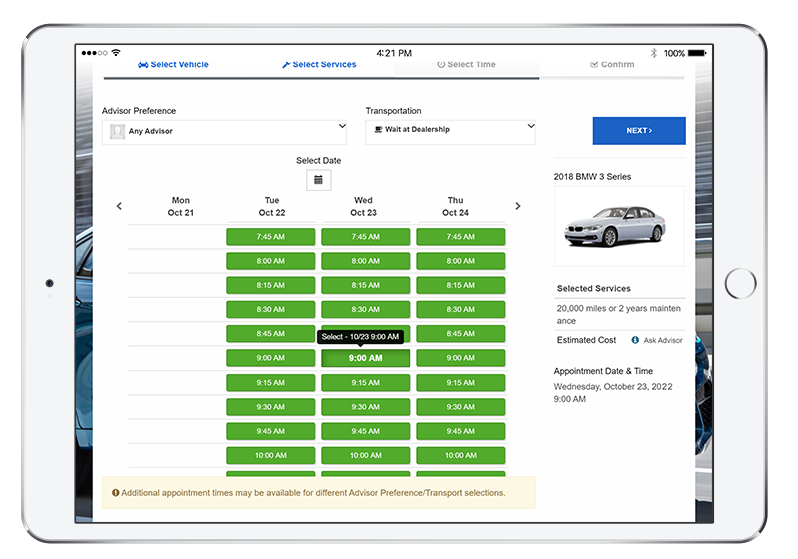Viewport: 798px width, 559px height.
Task: Click the Bluetooth icon in status bar
Action: [654, 53]
